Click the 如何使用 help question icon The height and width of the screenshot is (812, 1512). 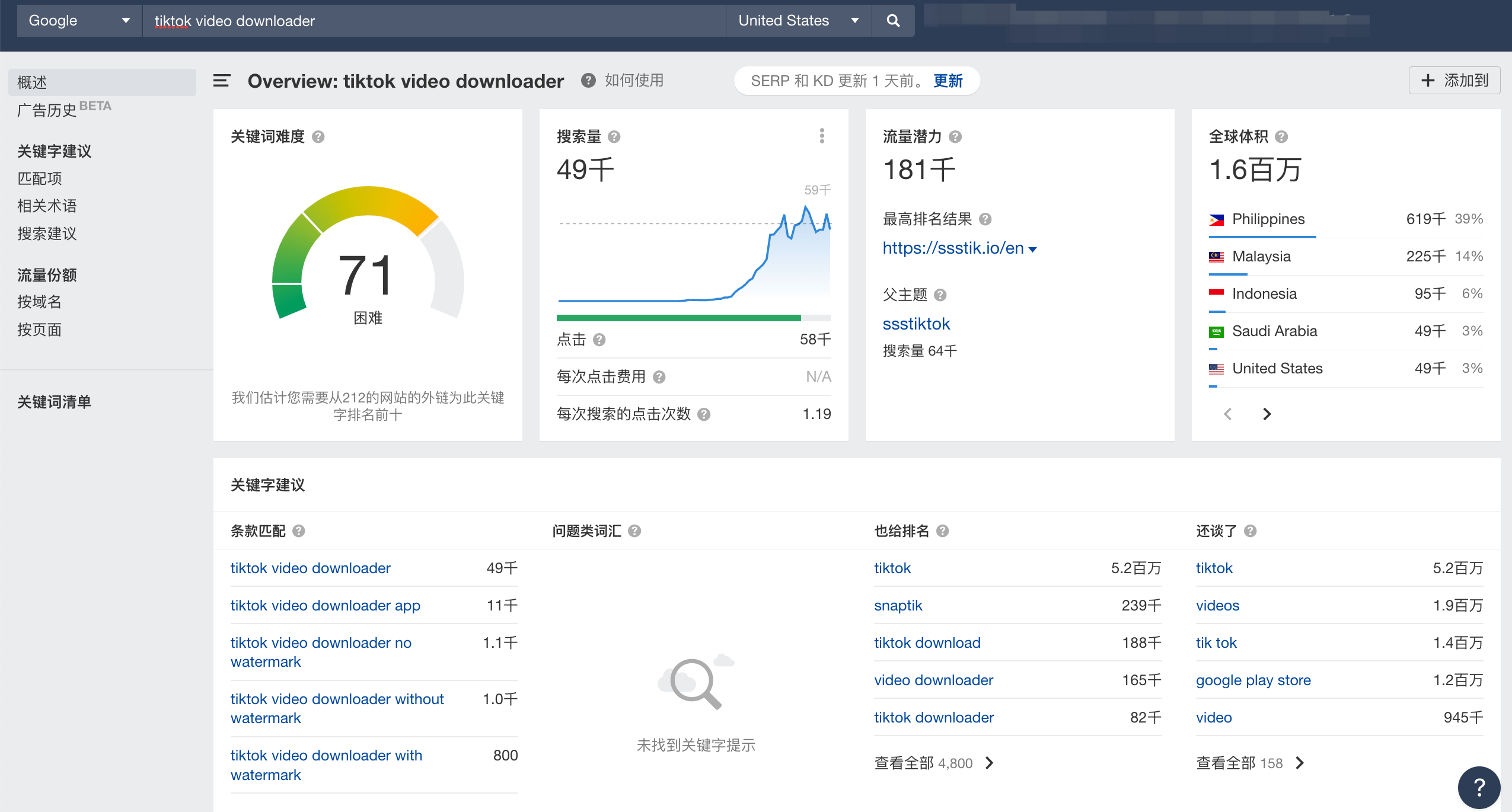[x=590, y=80]
